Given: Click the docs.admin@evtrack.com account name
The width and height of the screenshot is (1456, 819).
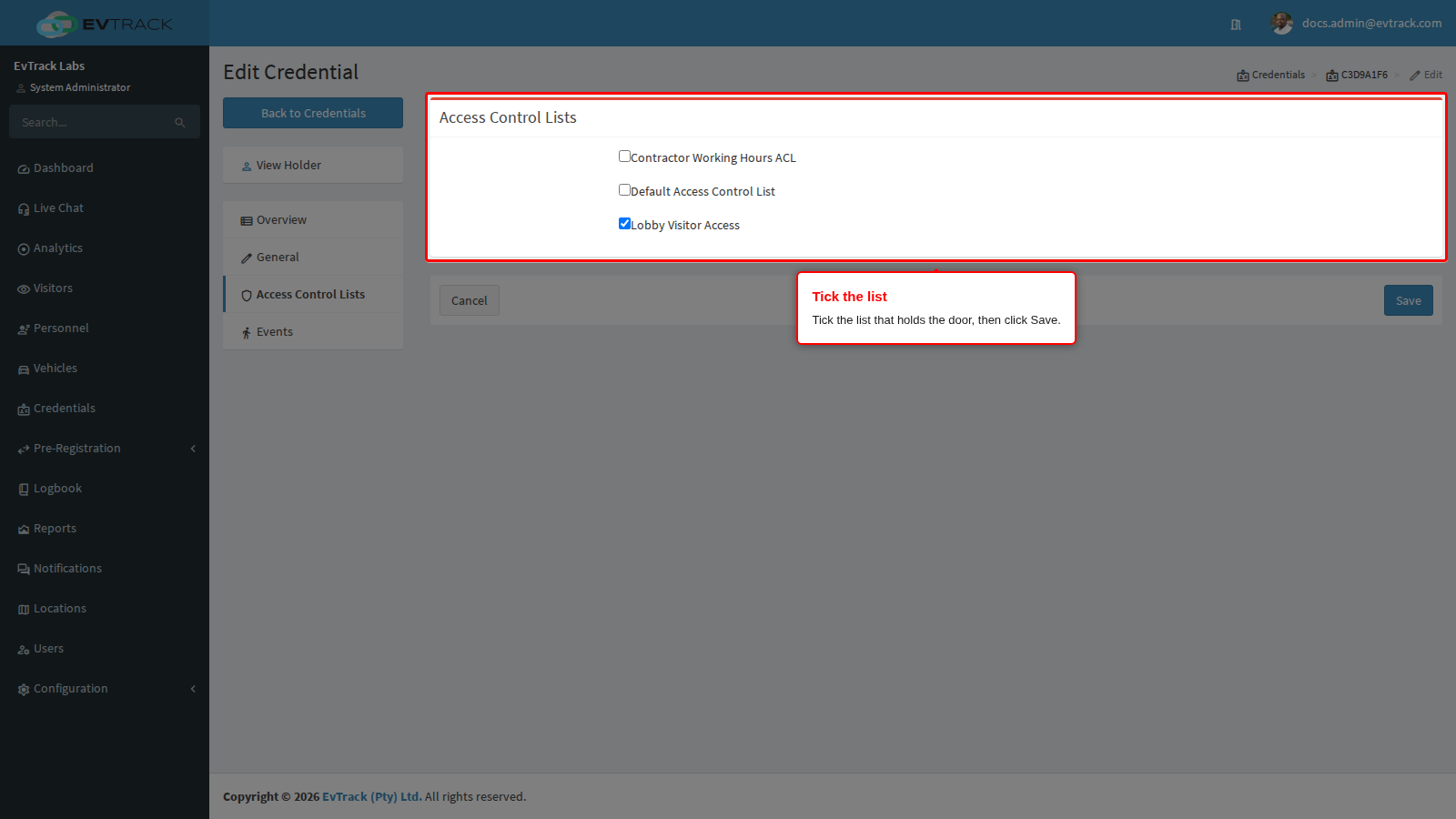Looking at the screenshot, I should (x=1371, y=24).
